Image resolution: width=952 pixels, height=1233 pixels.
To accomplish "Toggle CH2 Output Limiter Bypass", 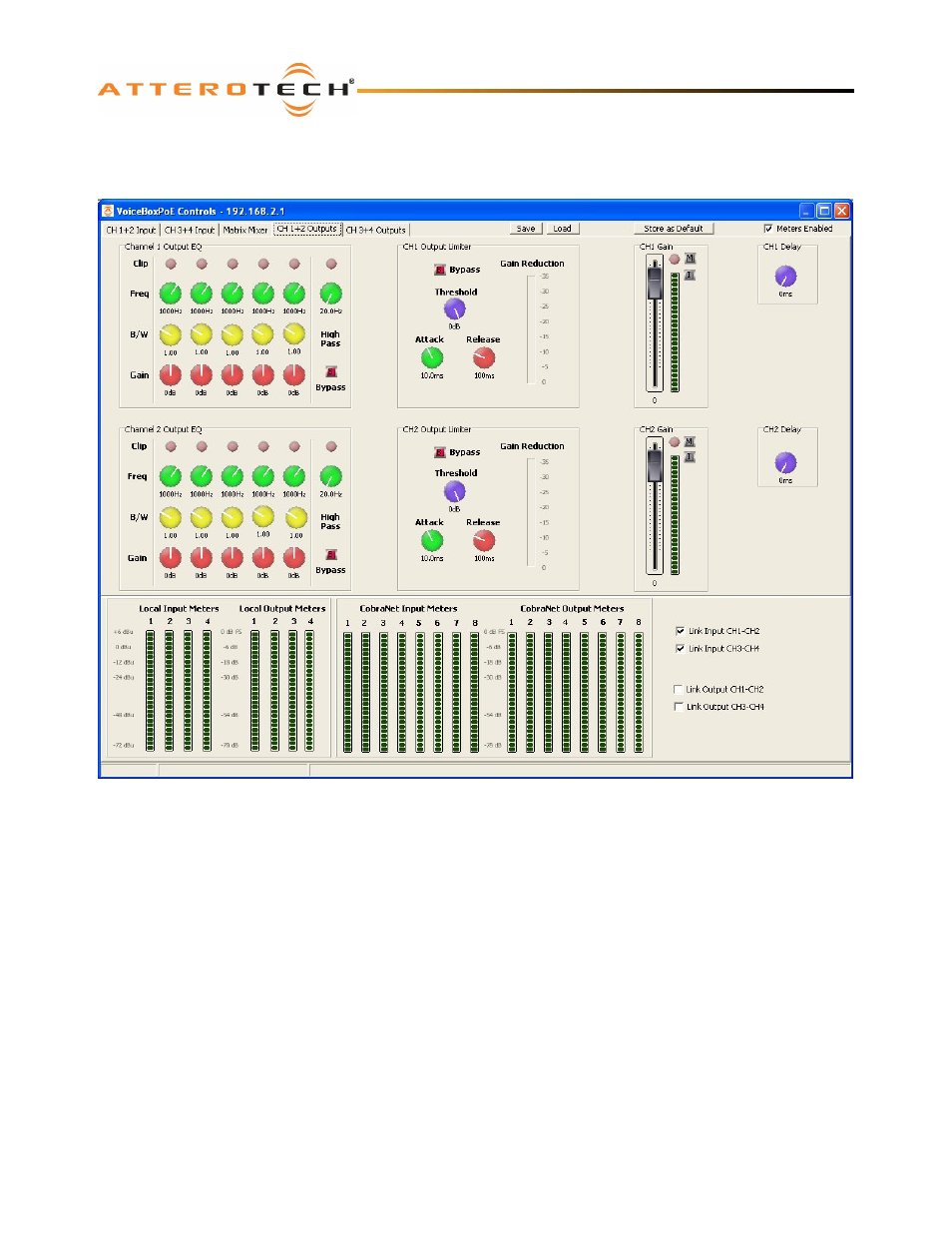I will pos(440,452).
